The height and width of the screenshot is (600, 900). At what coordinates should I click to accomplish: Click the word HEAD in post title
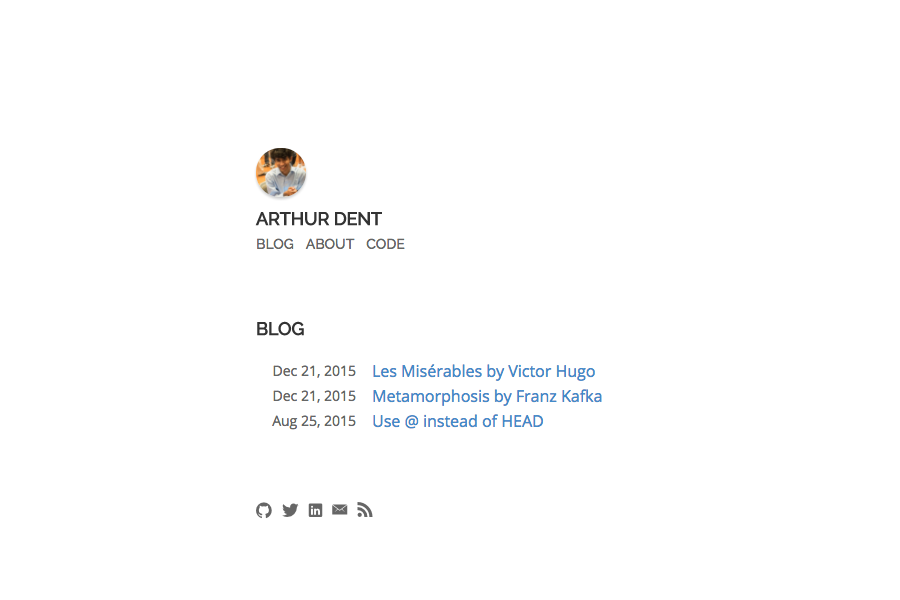(522, 421)
